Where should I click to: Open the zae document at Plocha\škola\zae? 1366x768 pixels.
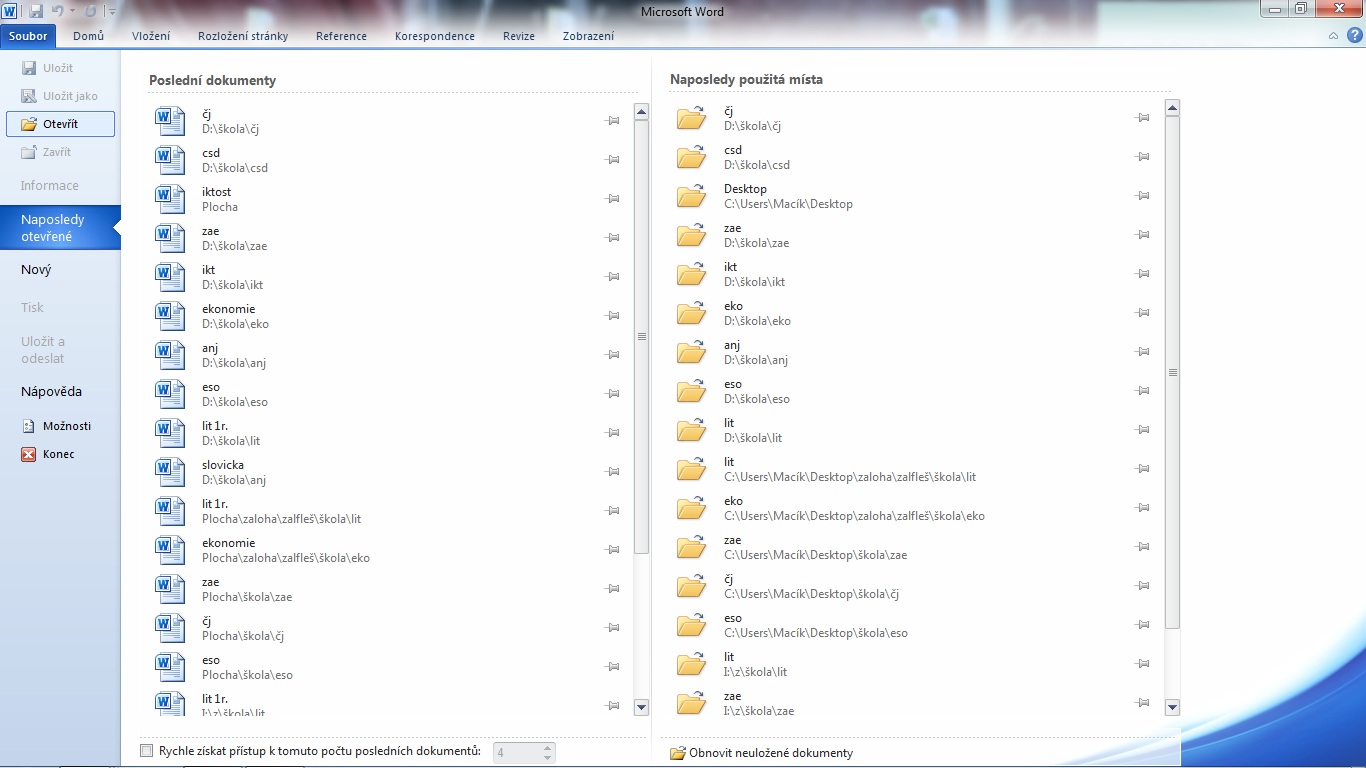(x=390, y=589)
